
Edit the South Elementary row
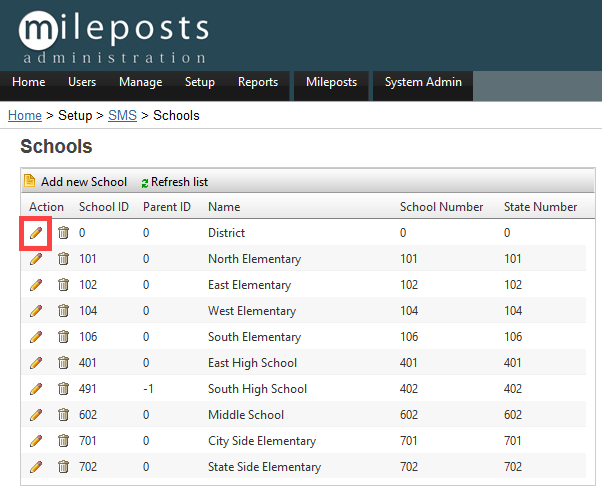(x=36, y=337)
